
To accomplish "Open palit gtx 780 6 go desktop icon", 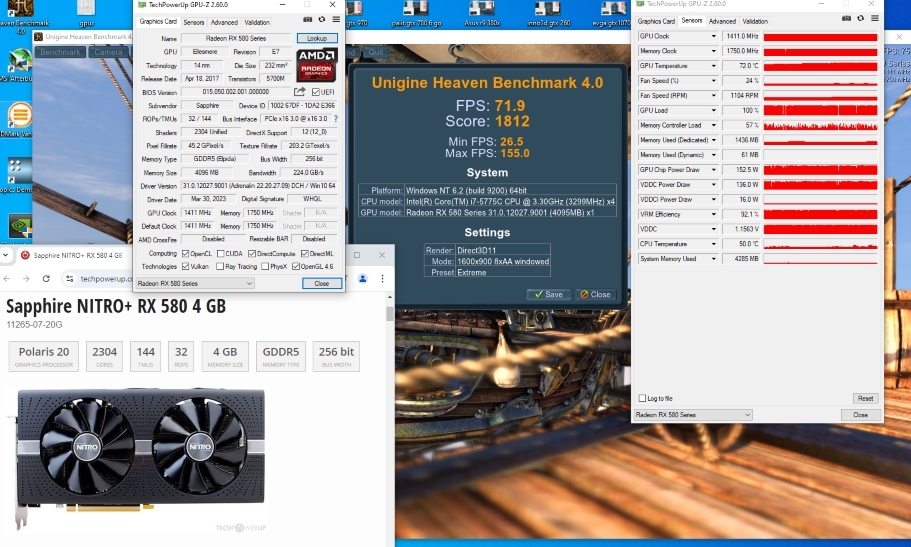I will click(416, 14).
